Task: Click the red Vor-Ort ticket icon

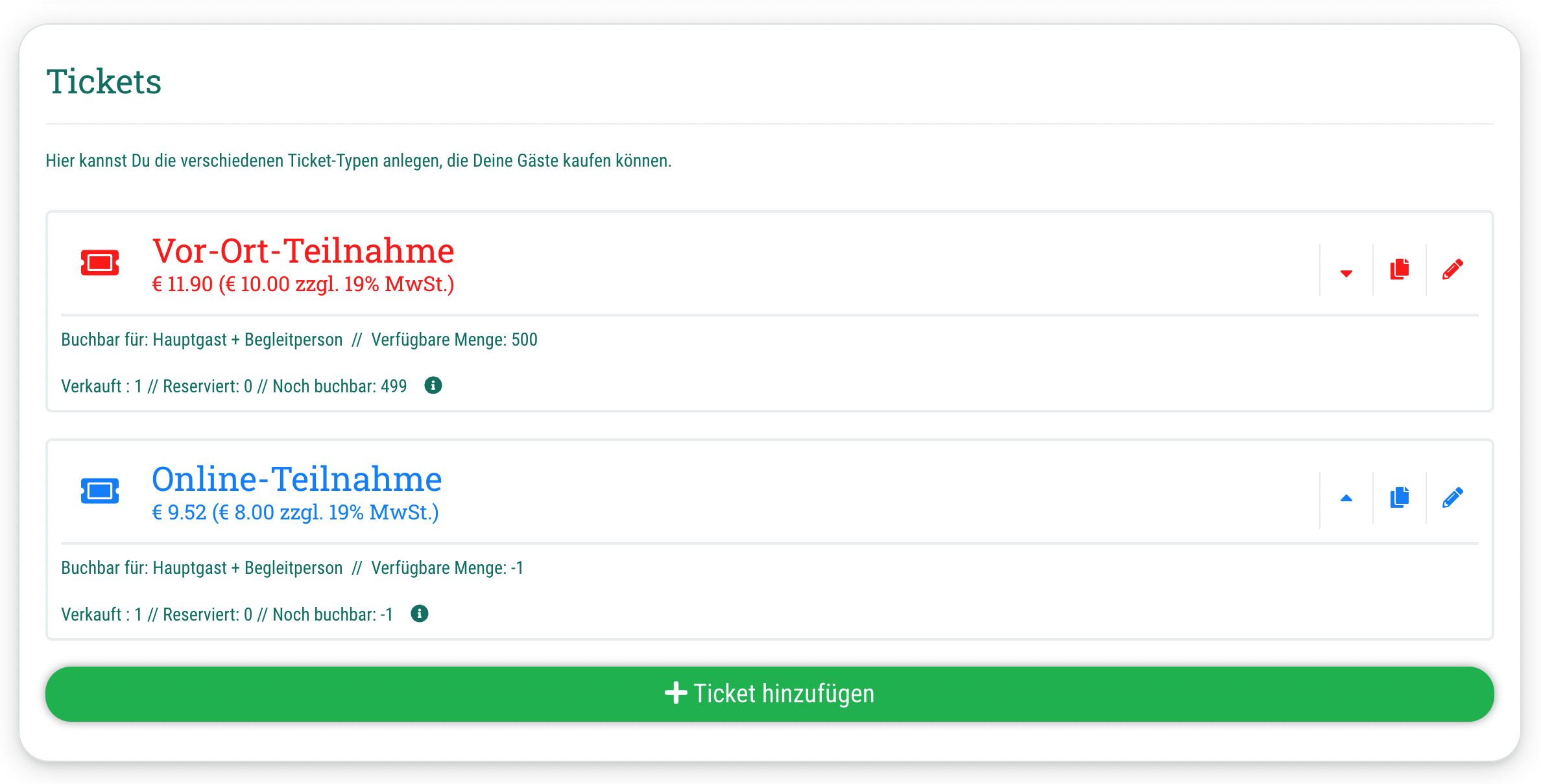Action: pos(100,263)
